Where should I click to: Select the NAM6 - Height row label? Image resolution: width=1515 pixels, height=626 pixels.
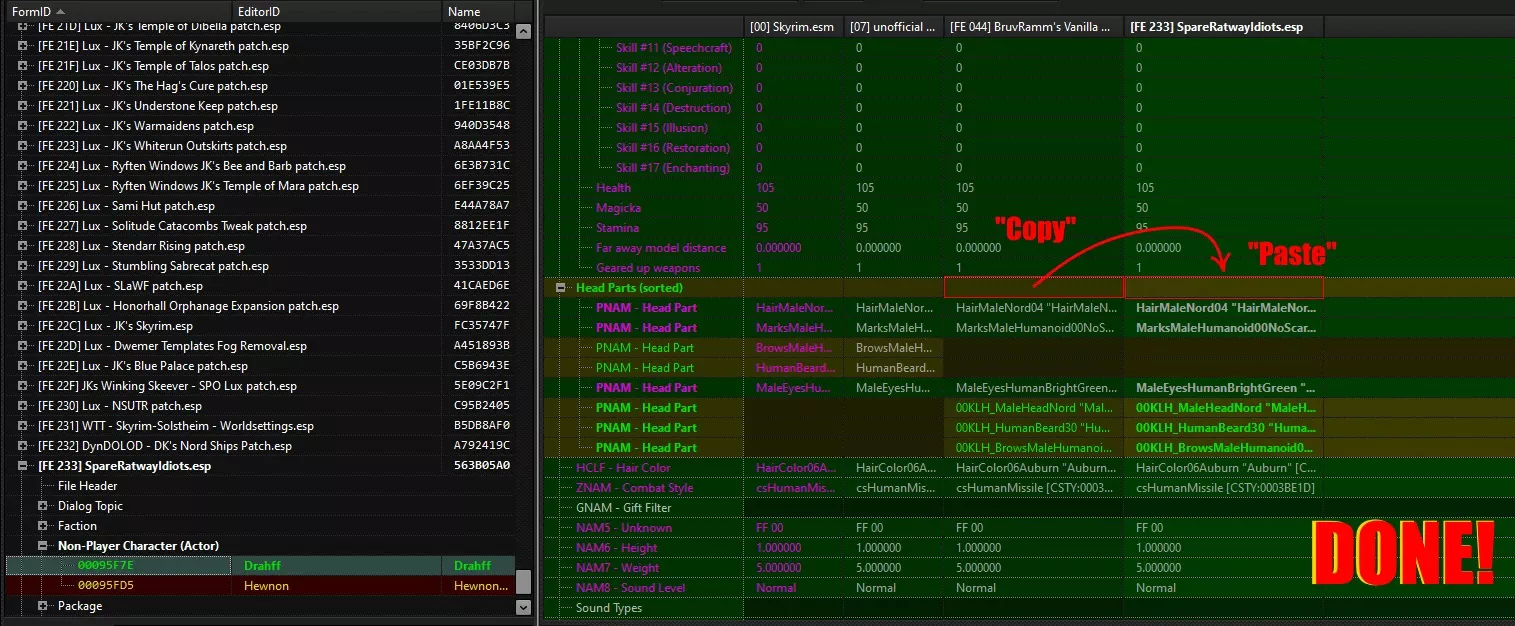[x=617, y=548]
